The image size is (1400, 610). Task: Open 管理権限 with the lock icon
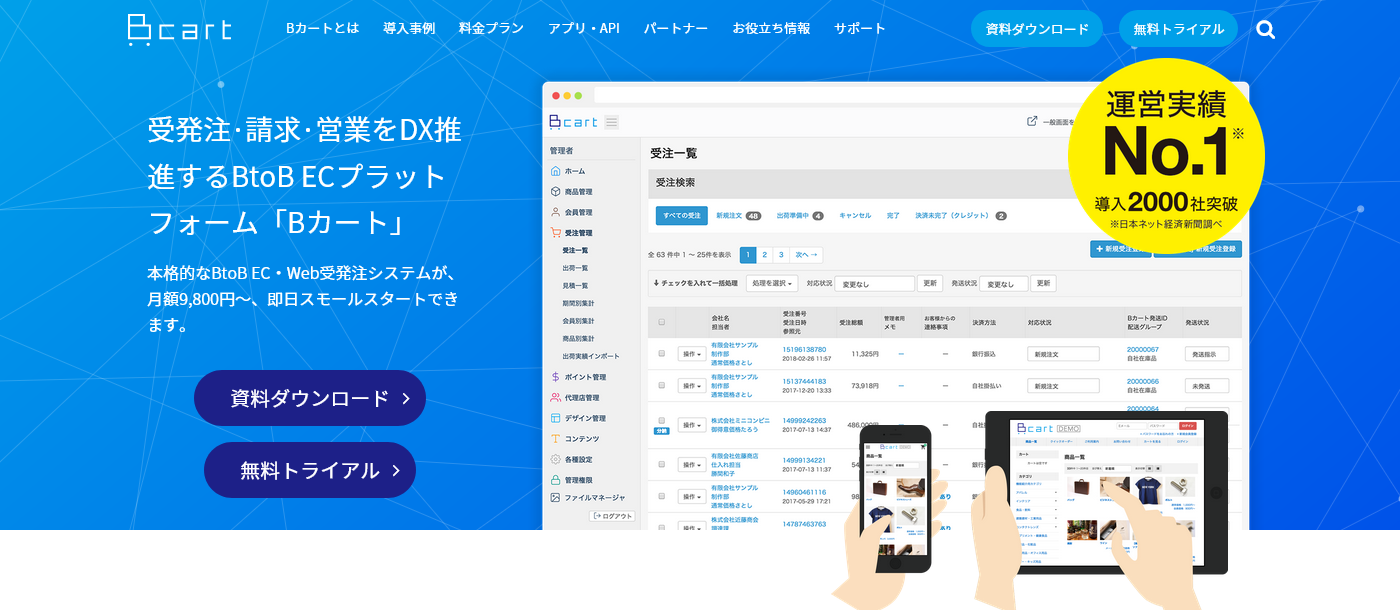click(x=555, y=478)
